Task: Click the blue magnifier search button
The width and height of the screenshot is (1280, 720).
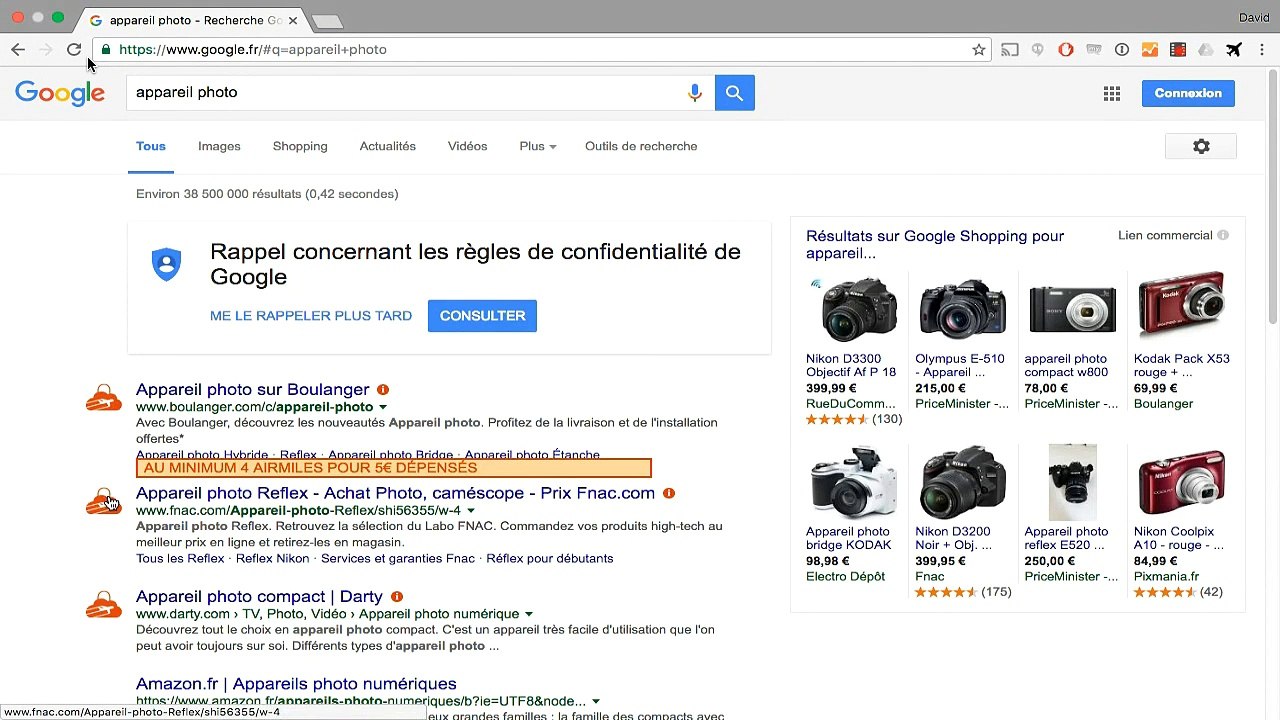Action: [x=735, y=93]
